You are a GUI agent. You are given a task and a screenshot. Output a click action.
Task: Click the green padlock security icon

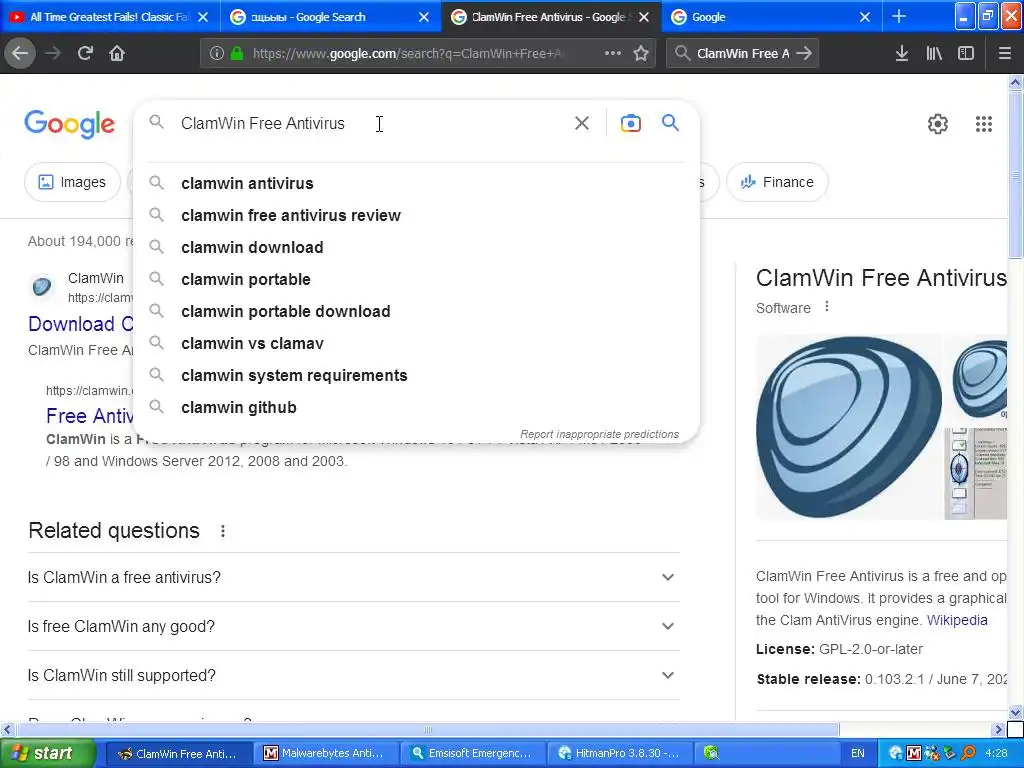(x=237, y=54)
